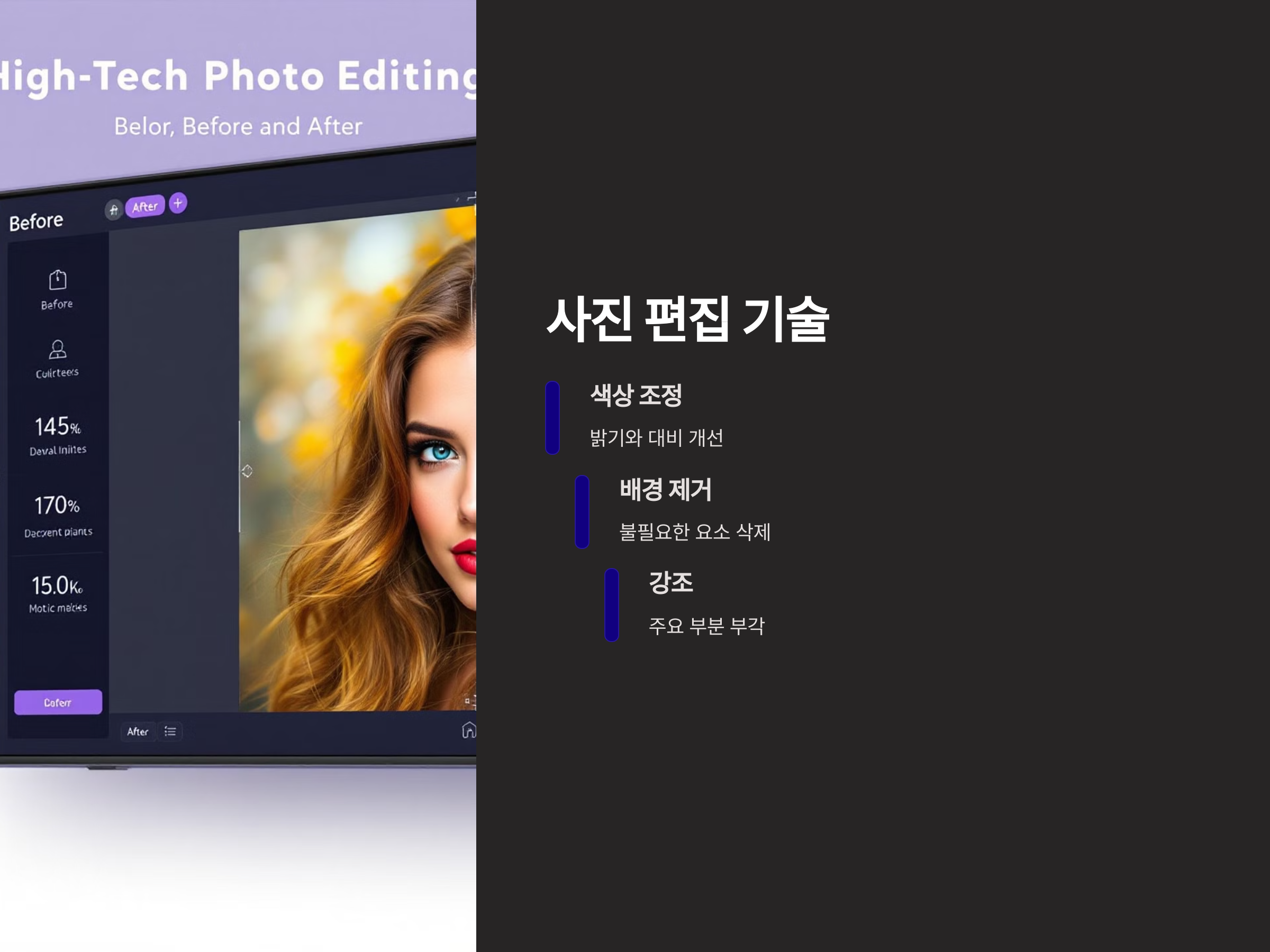
Task: Click the home icon at bottom right of editor
Action: [x=468, y=730]
